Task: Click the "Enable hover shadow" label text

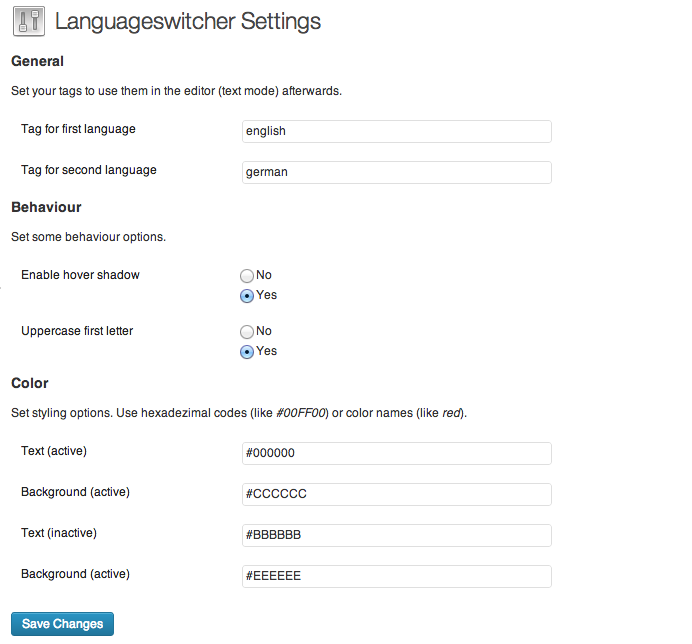Action: click(x=80, y=275)
